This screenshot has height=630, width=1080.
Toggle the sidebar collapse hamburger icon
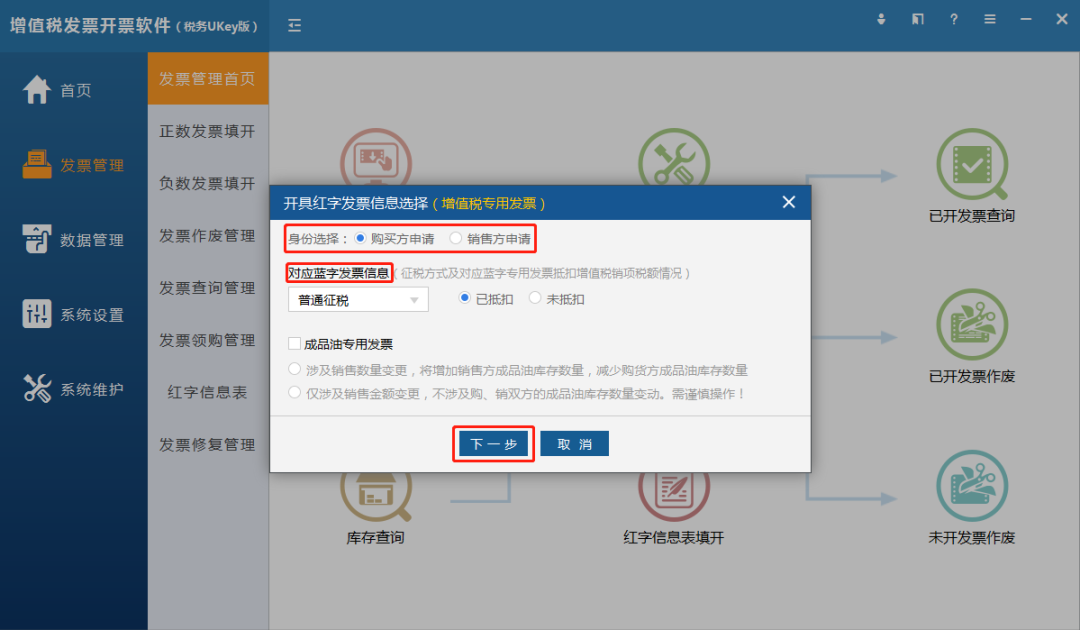pos(294,25)
